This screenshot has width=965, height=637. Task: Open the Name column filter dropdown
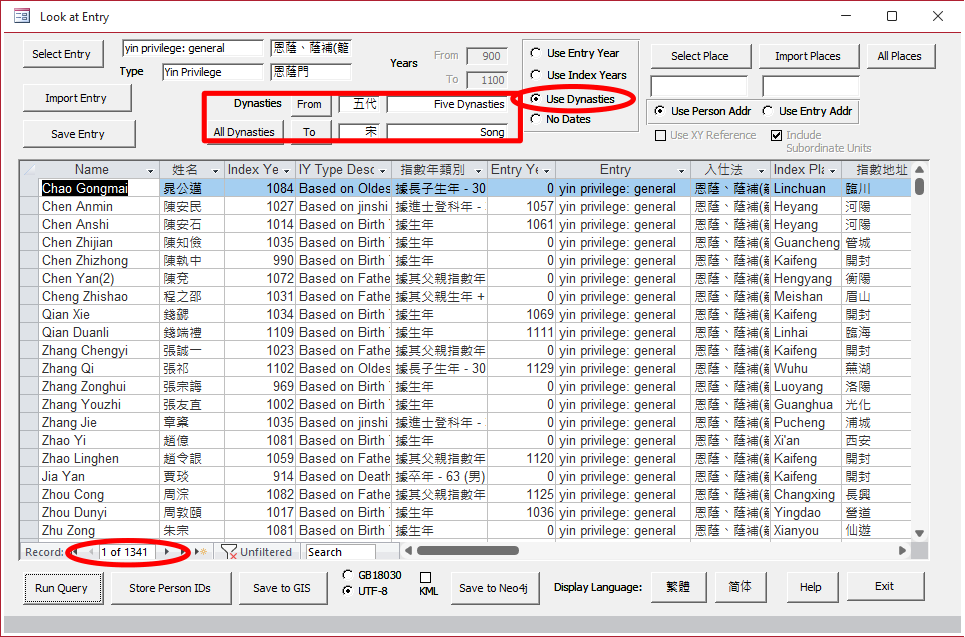point(151,170)
